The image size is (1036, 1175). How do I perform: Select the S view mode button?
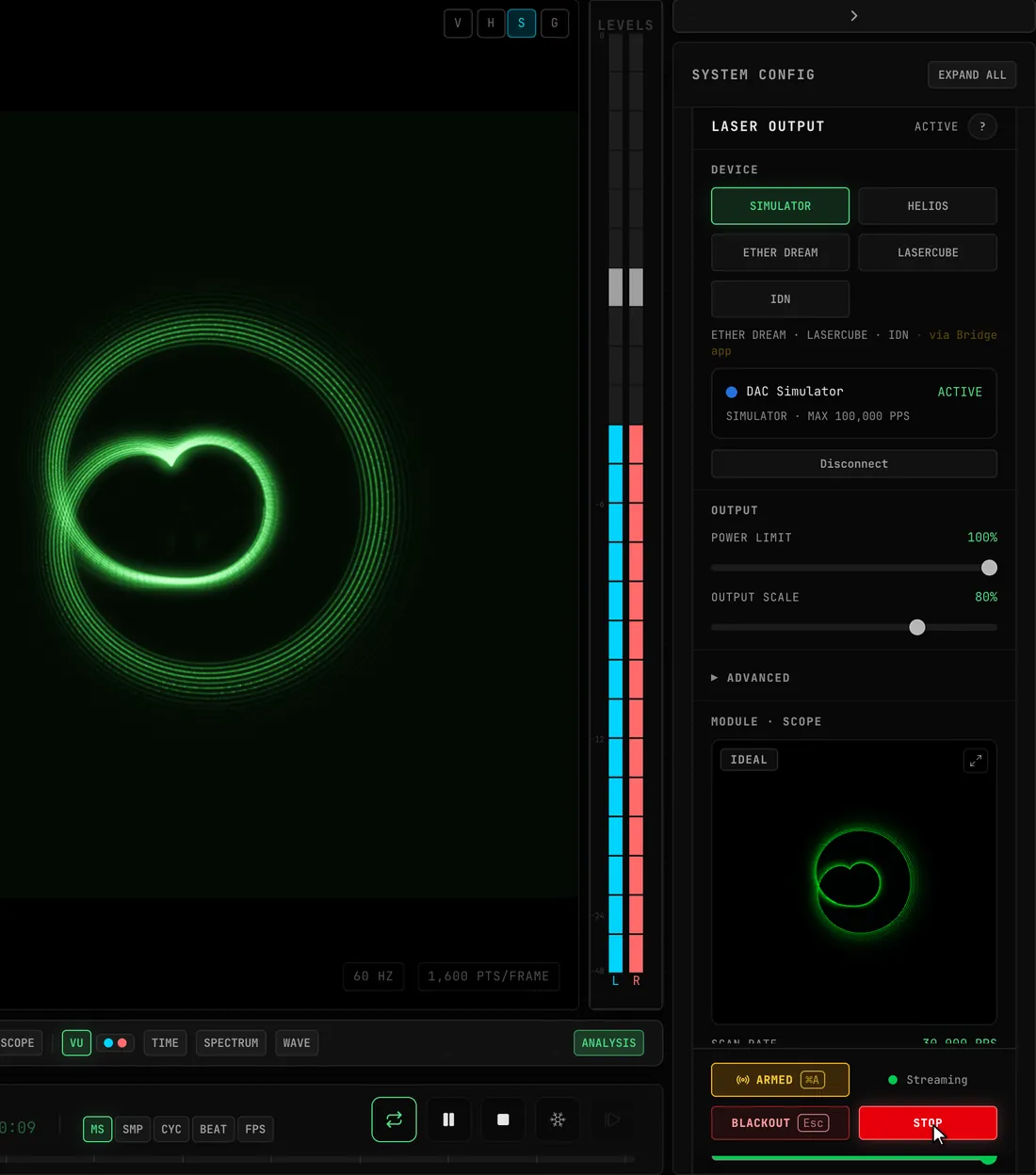tap(522, 24)
